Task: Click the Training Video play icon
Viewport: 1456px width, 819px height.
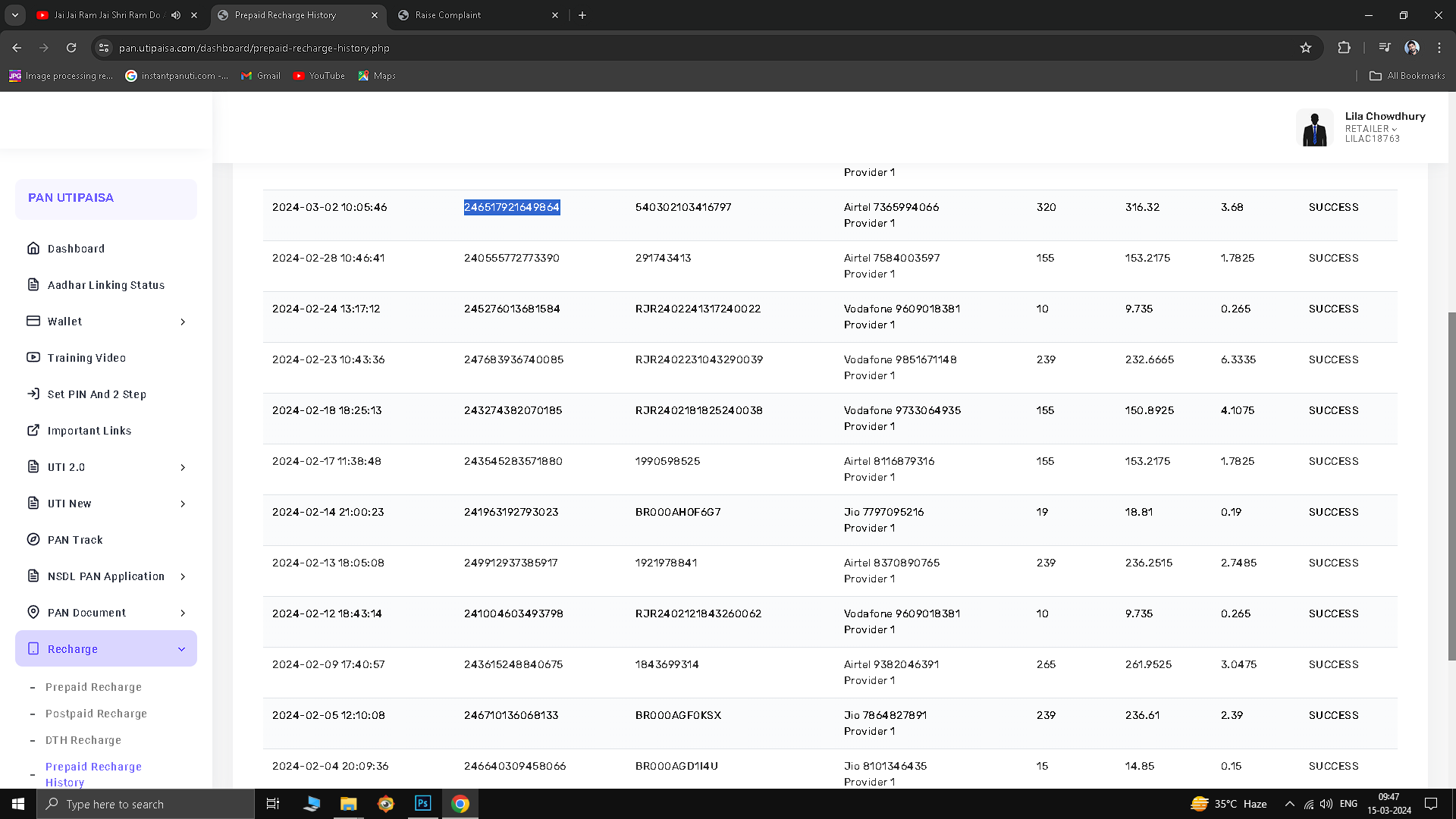Action: (x=33, y=357)
